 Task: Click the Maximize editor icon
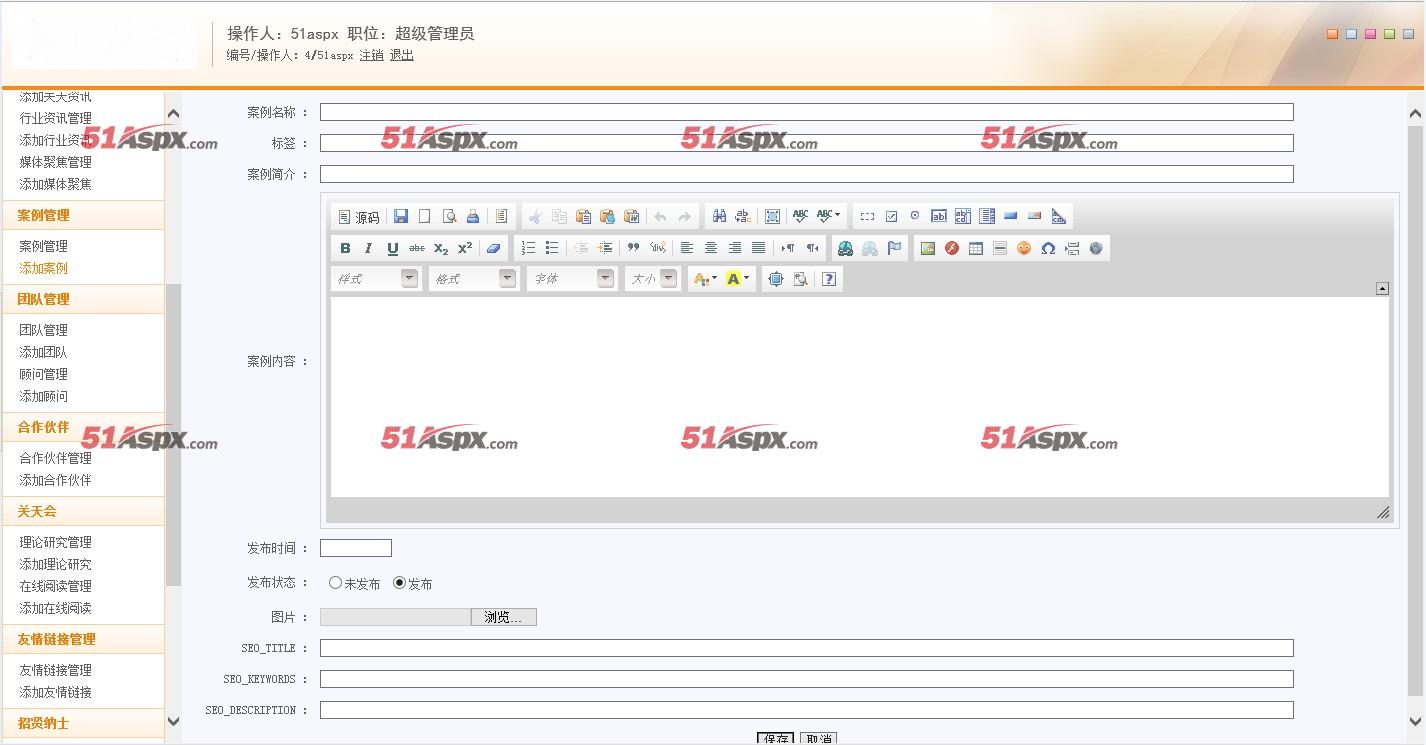pos(775,279)
